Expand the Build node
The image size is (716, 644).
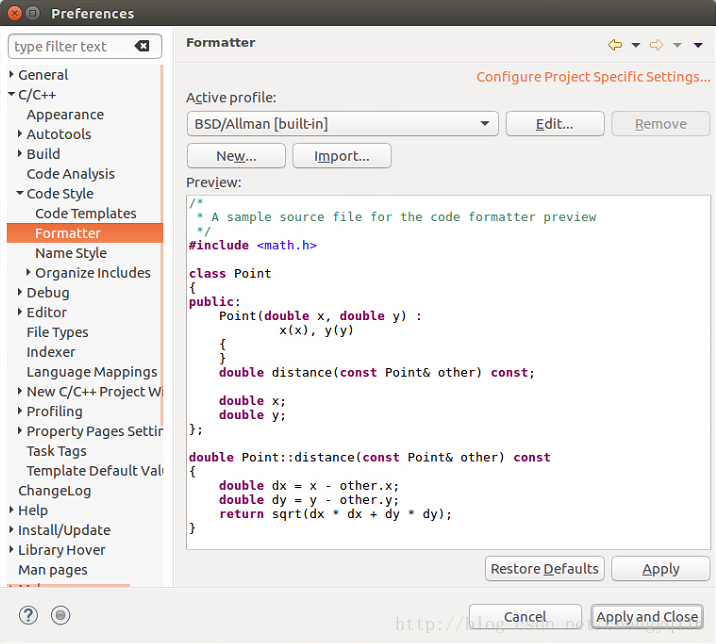[x=20, y=153]
